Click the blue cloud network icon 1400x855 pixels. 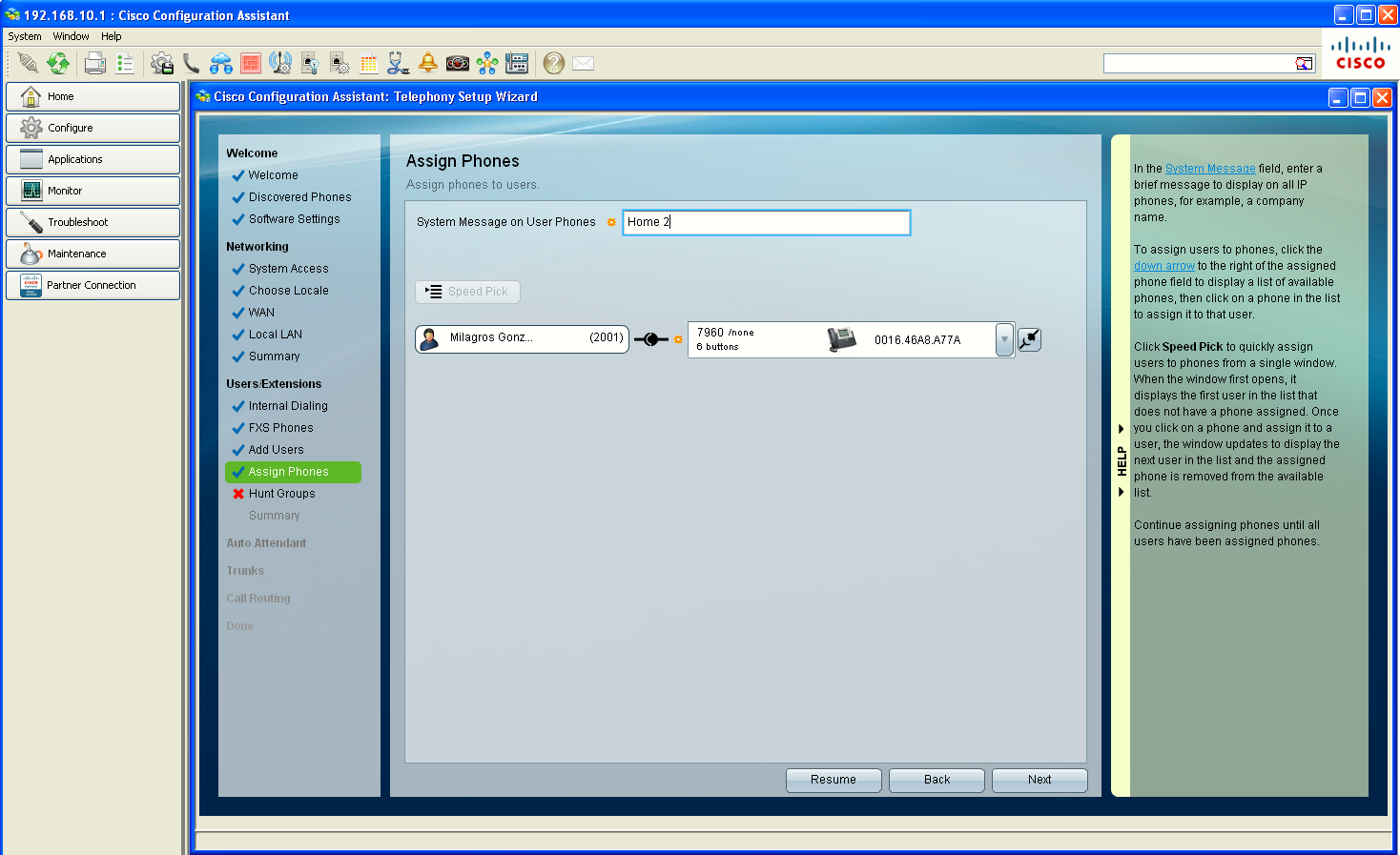pos(221,63)
